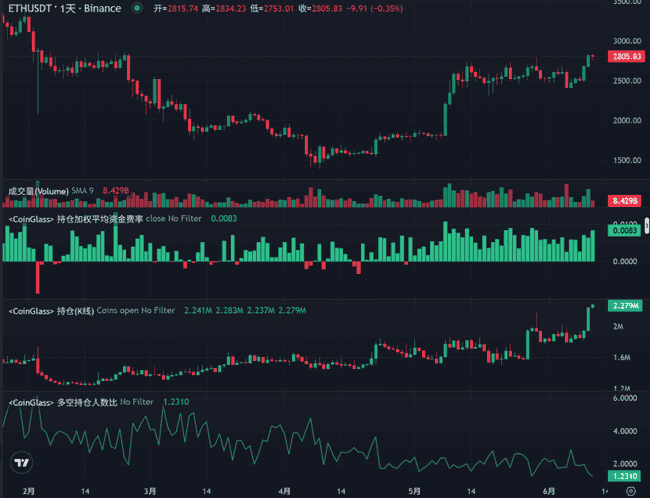Viewport: 650px width, 498px height.
Task: Click the 1.2310 ratio axis label
Action: click(624, 477)
